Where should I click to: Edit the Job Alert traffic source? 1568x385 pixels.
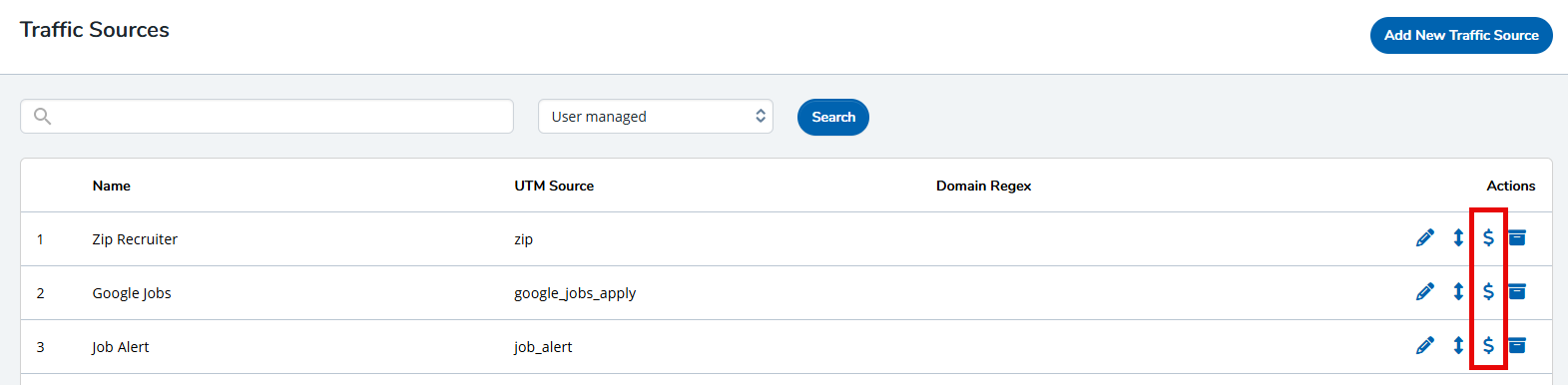(1425, 345)
